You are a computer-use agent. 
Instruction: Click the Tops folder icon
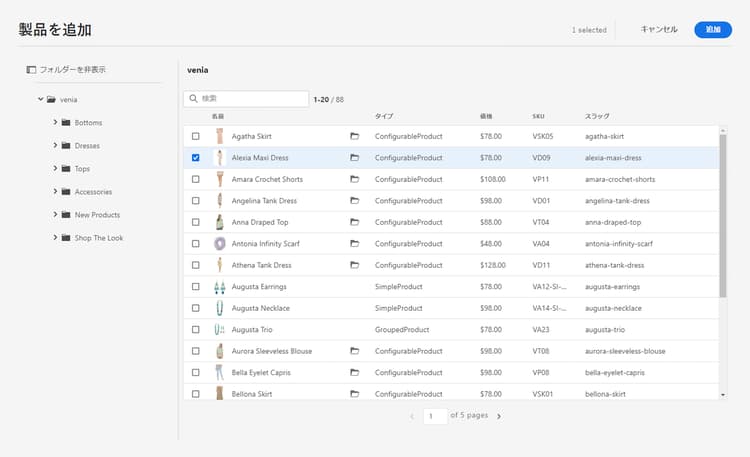66,168
